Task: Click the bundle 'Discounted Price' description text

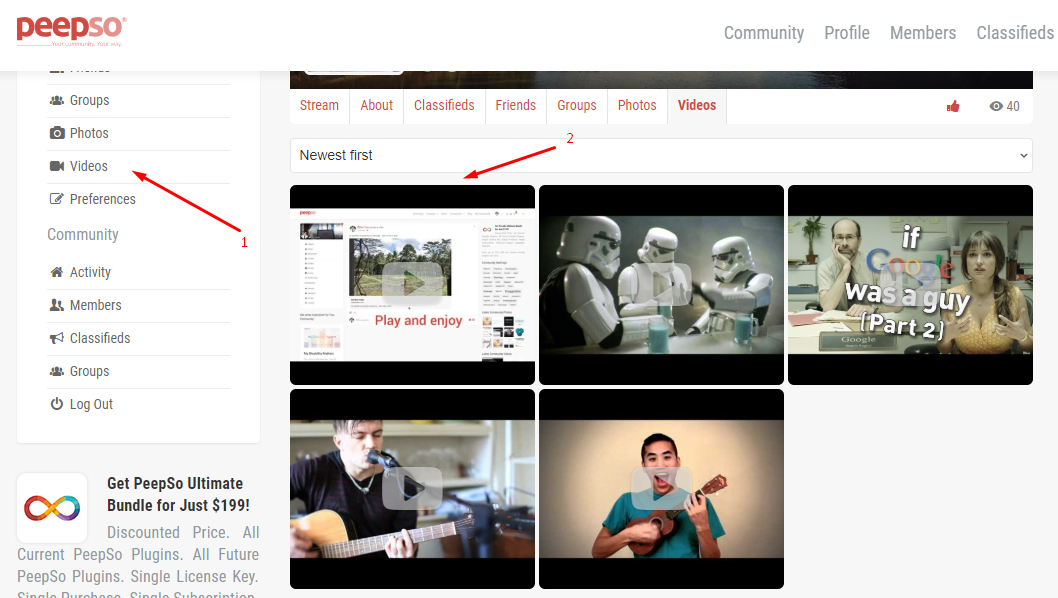Action: (138, 564)
